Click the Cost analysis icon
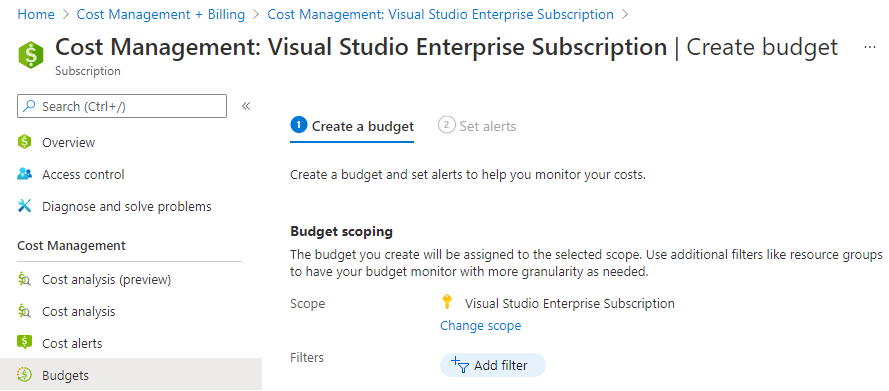 (24, 311)
